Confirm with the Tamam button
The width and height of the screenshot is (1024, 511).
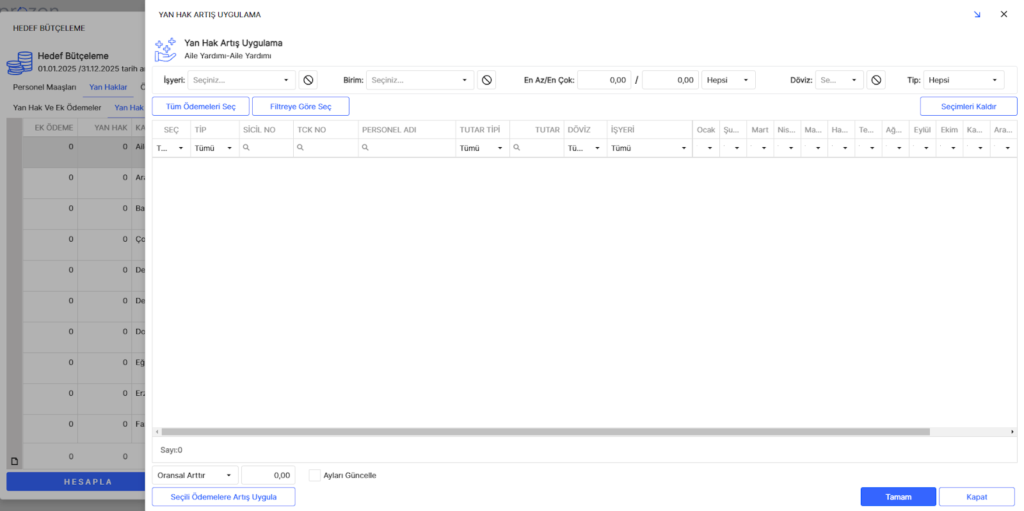coord(897,497)
